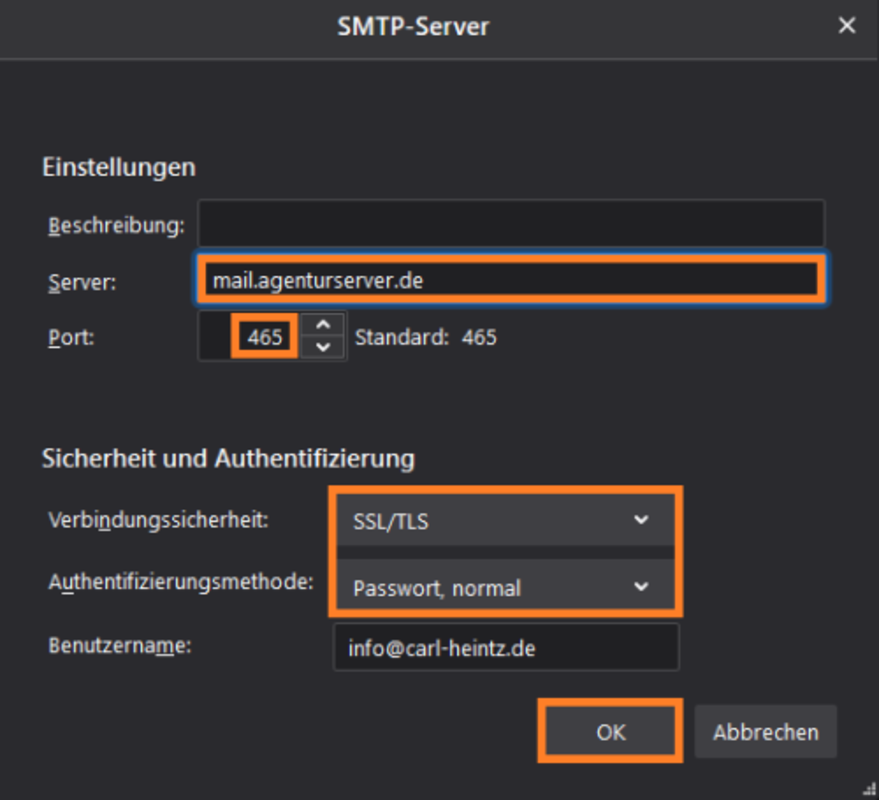Expand the Passwort, normal authentication dropdown
The image size is (879, 800).
[505, 586]
